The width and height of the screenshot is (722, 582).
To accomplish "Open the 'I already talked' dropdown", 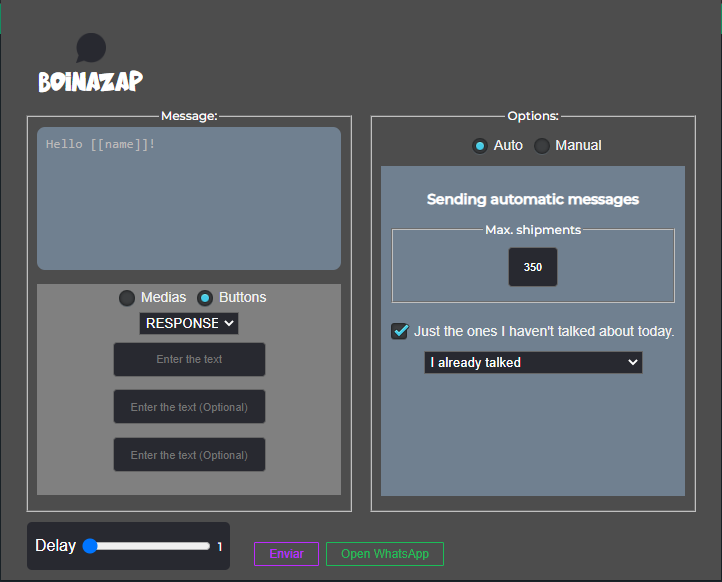I will (x=533, y=362).
